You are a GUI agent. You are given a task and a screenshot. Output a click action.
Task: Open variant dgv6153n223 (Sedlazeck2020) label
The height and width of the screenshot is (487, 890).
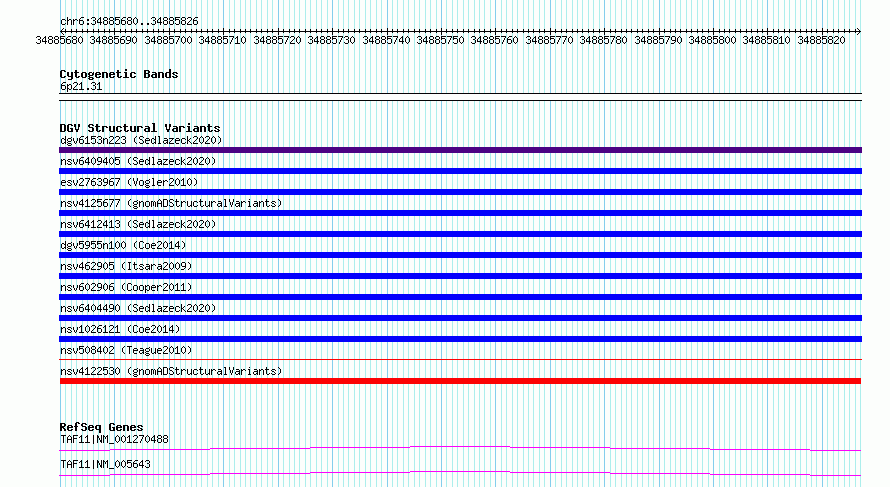click(x=141, y=140)
